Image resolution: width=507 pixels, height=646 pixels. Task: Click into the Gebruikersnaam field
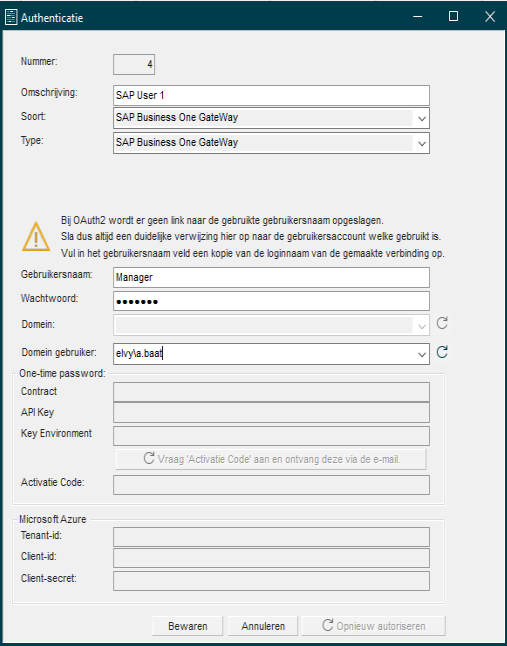coord(271,278)
